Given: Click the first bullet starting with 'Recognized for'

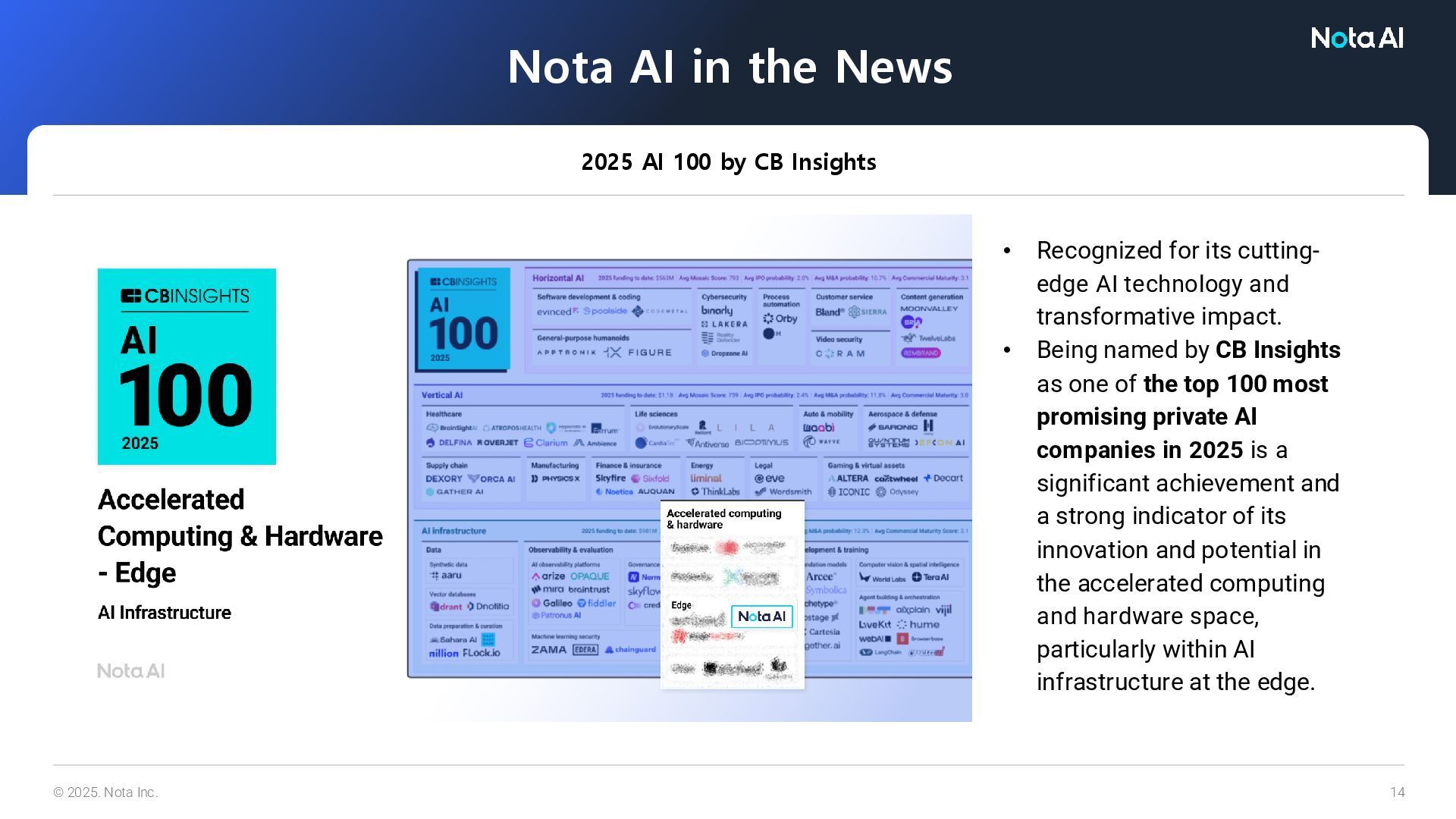Looking at the screenshot, I should pyautogui.click(x=1177, y=283).
